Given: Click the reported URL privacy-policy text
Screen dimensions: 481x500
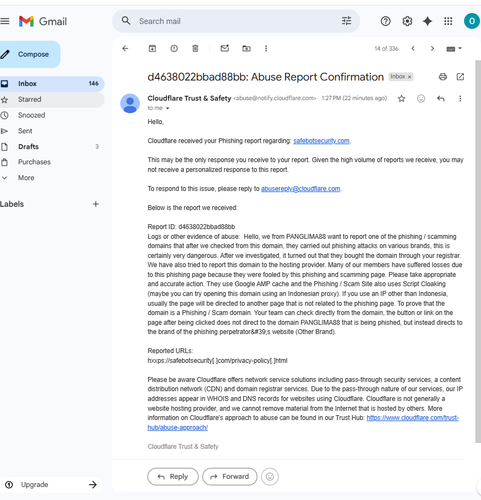Looking at the screenshot, I should 217,361.
